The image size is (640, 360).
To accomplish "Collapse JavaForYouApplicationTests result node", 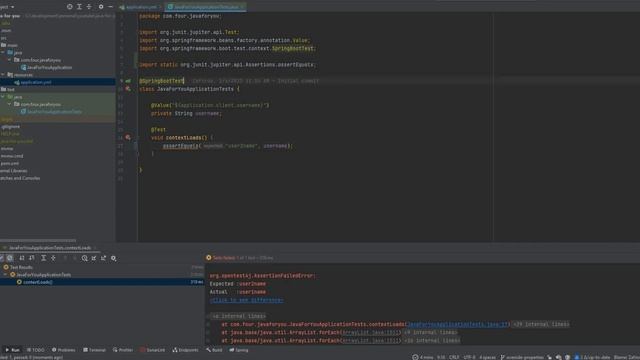I will click(5, 275).
